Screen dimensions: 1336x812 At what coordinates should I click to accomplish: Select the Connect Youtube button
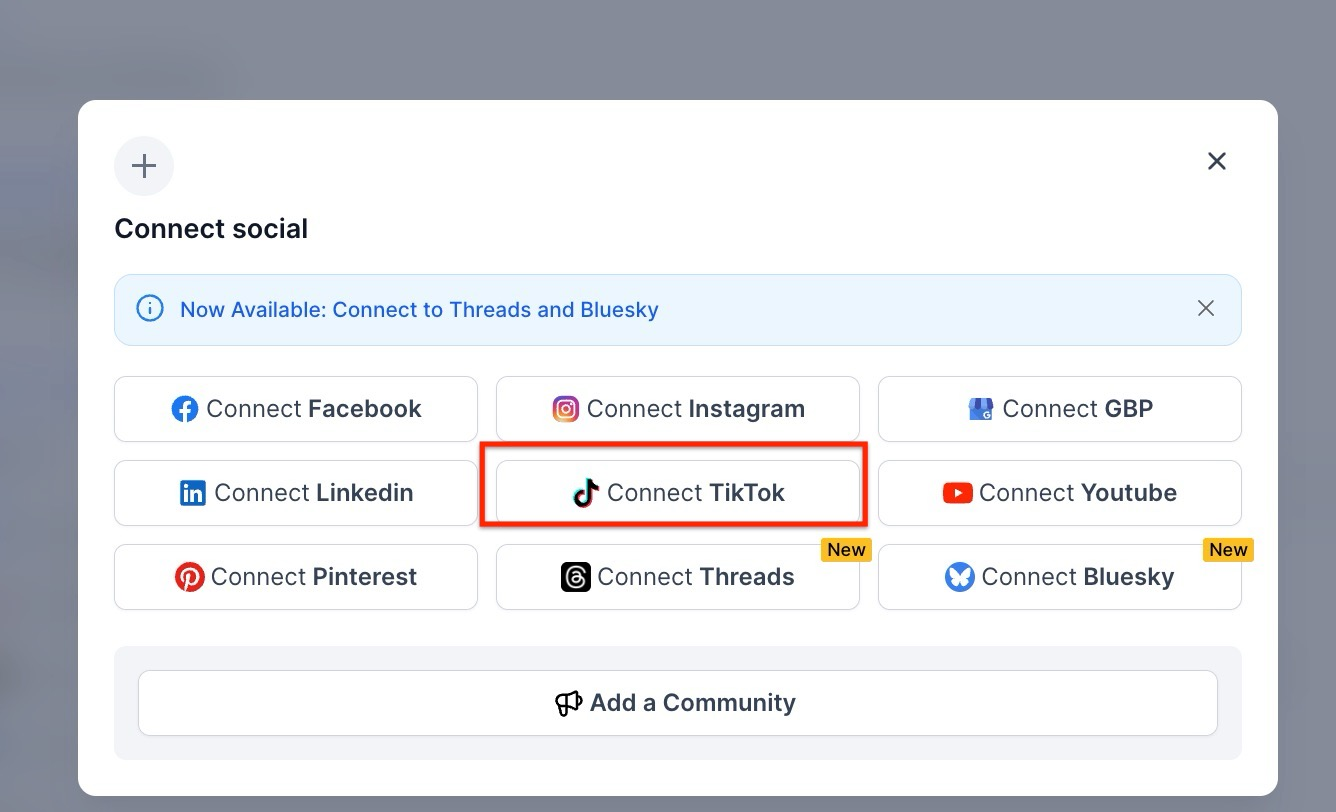point(1060,493)
